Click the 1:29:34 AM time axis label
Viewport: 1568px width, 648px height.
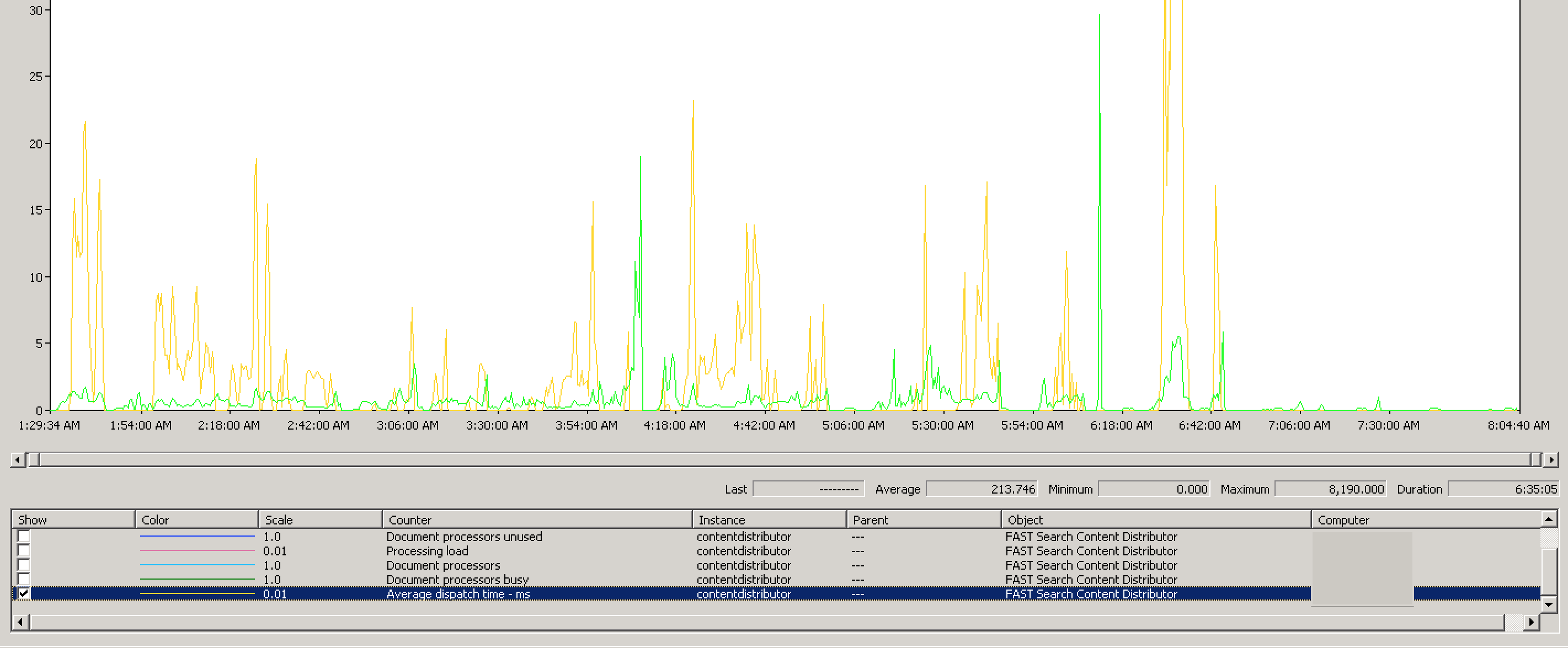tap(49, 425)
